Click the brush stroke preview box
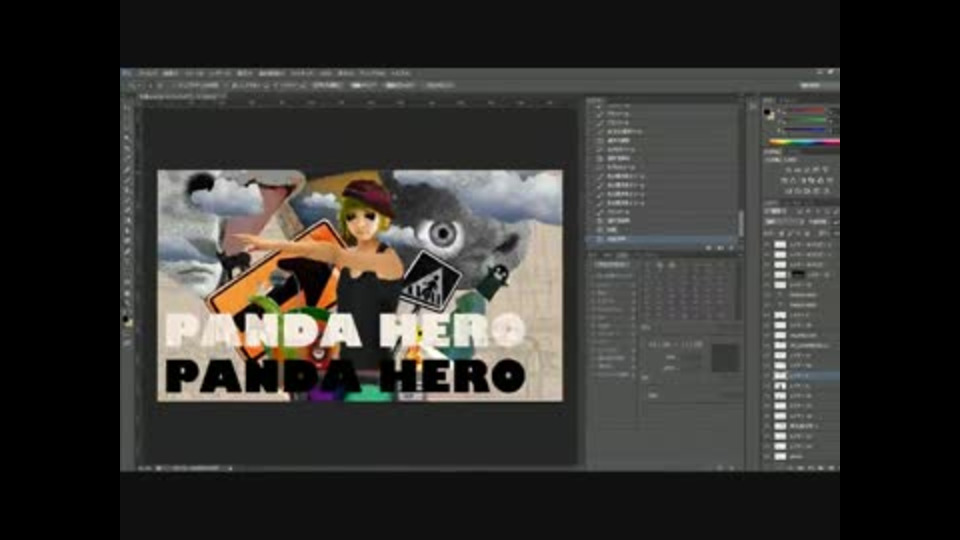The height and width of the screenshot is (540, 960). pyautogui.click(x=724, y=358)
